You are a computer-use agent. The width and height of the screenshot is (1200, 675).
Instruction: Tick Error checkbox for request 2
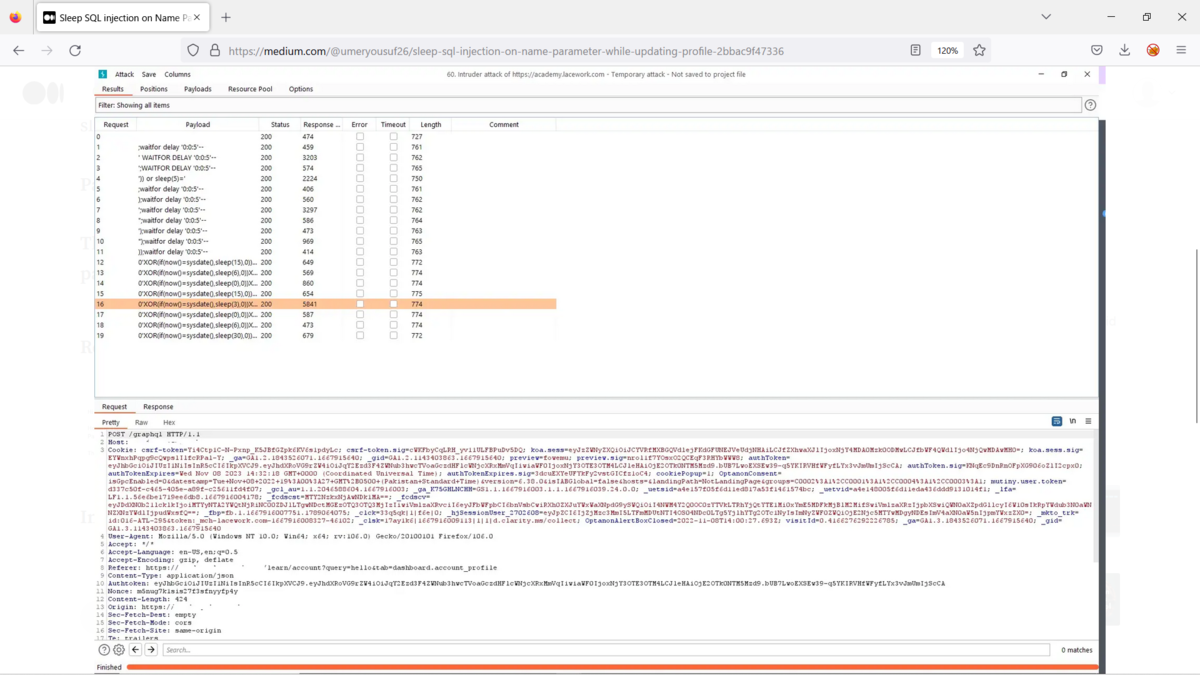click(x=360, y=158)
